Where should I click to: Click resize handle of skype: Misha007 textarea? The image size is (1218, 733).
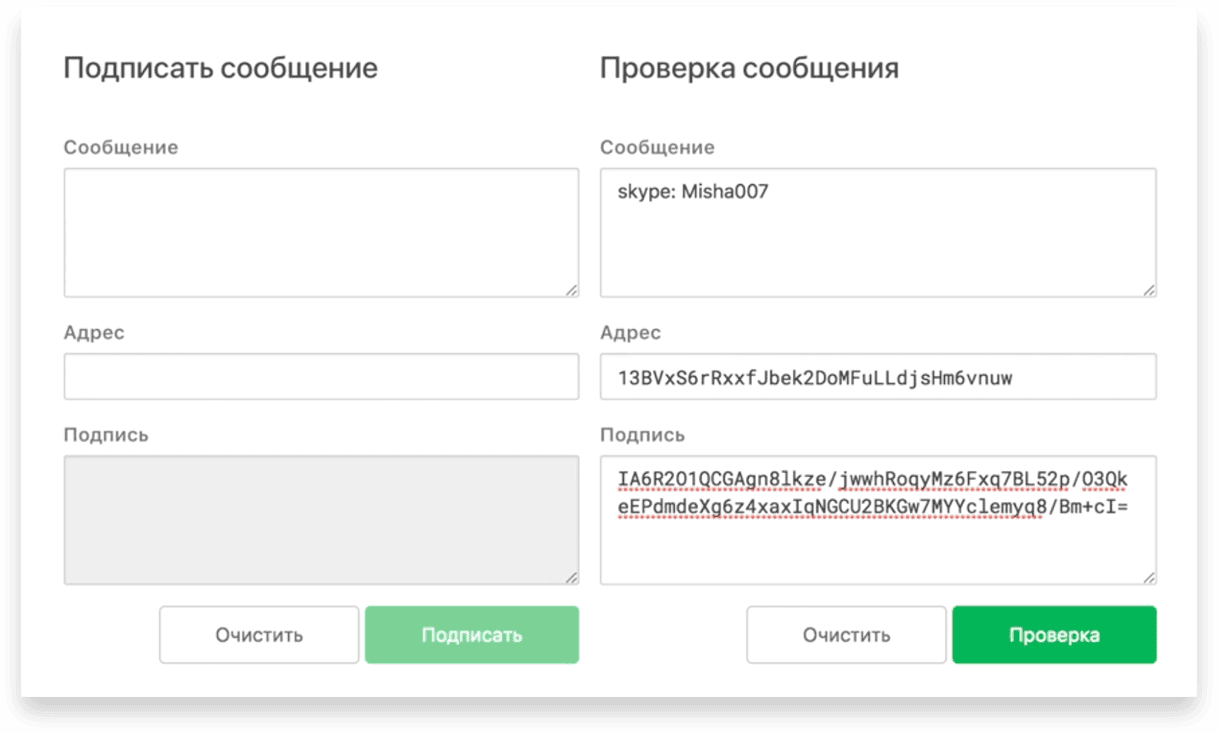point(1149,289)
